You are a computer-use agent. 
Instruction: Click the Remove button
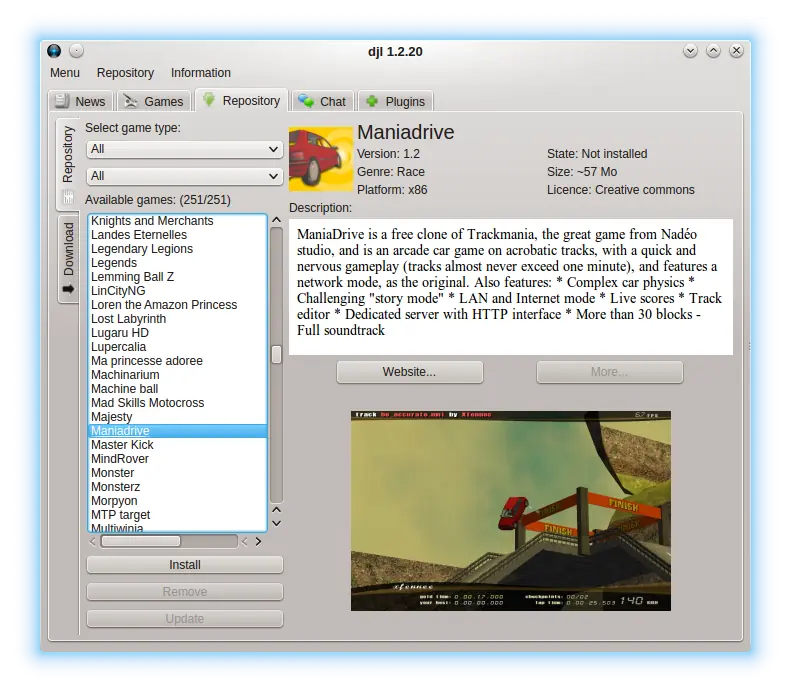[x=185, y=592]
